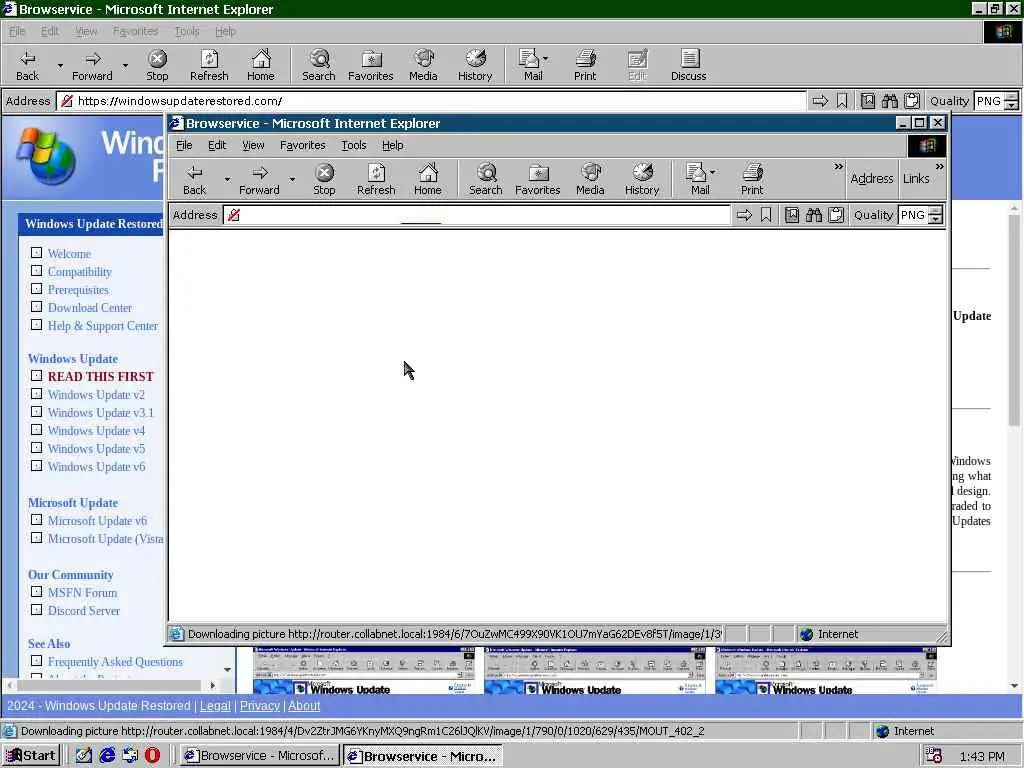
Task: Open the Tools menu in the front window
Action: coord(353,145)
